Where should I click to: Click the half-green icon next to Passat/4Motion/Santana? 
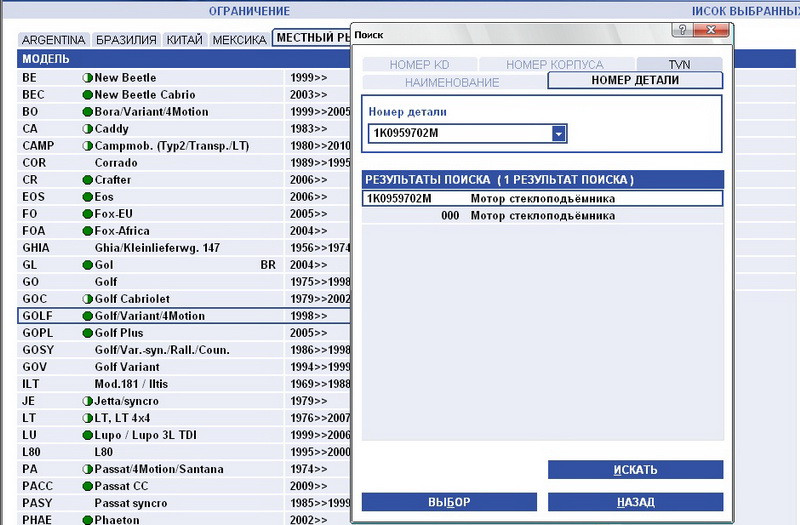pyautogui.click(x=87, y=469)
